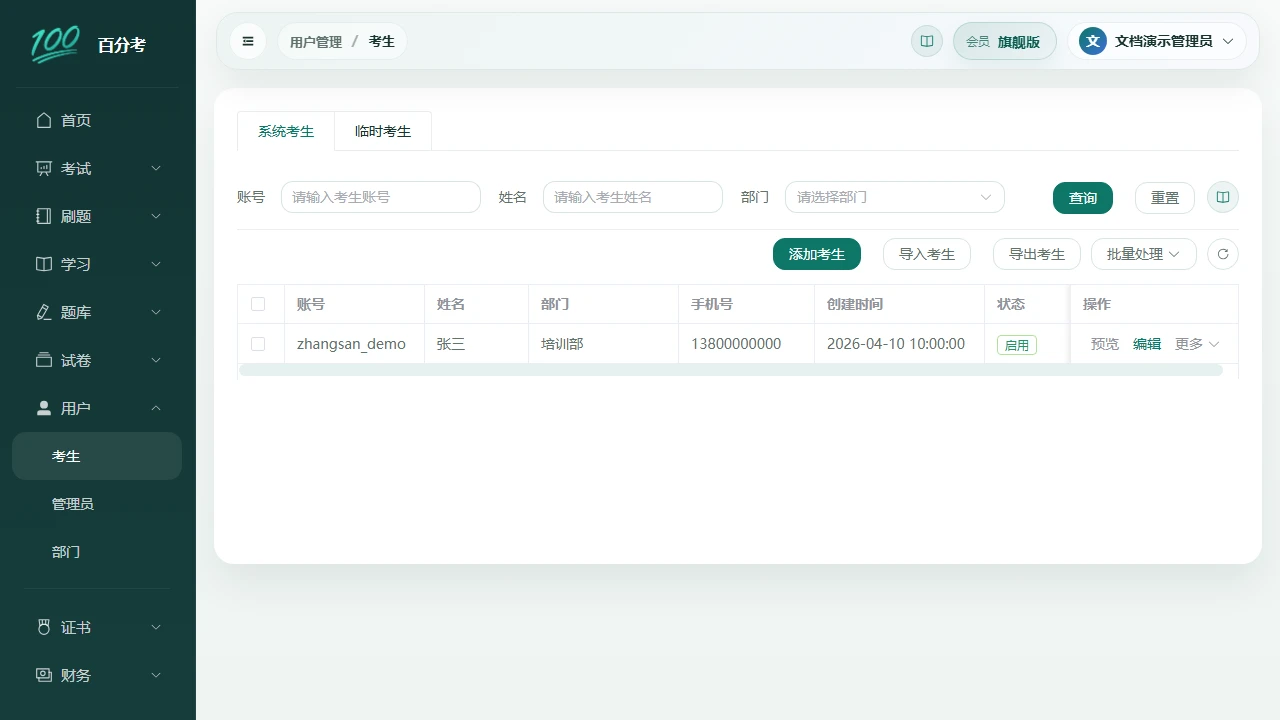Go to 首页 in sidebar
This screenshot has width=1280, height=720.
coord(97,120)
